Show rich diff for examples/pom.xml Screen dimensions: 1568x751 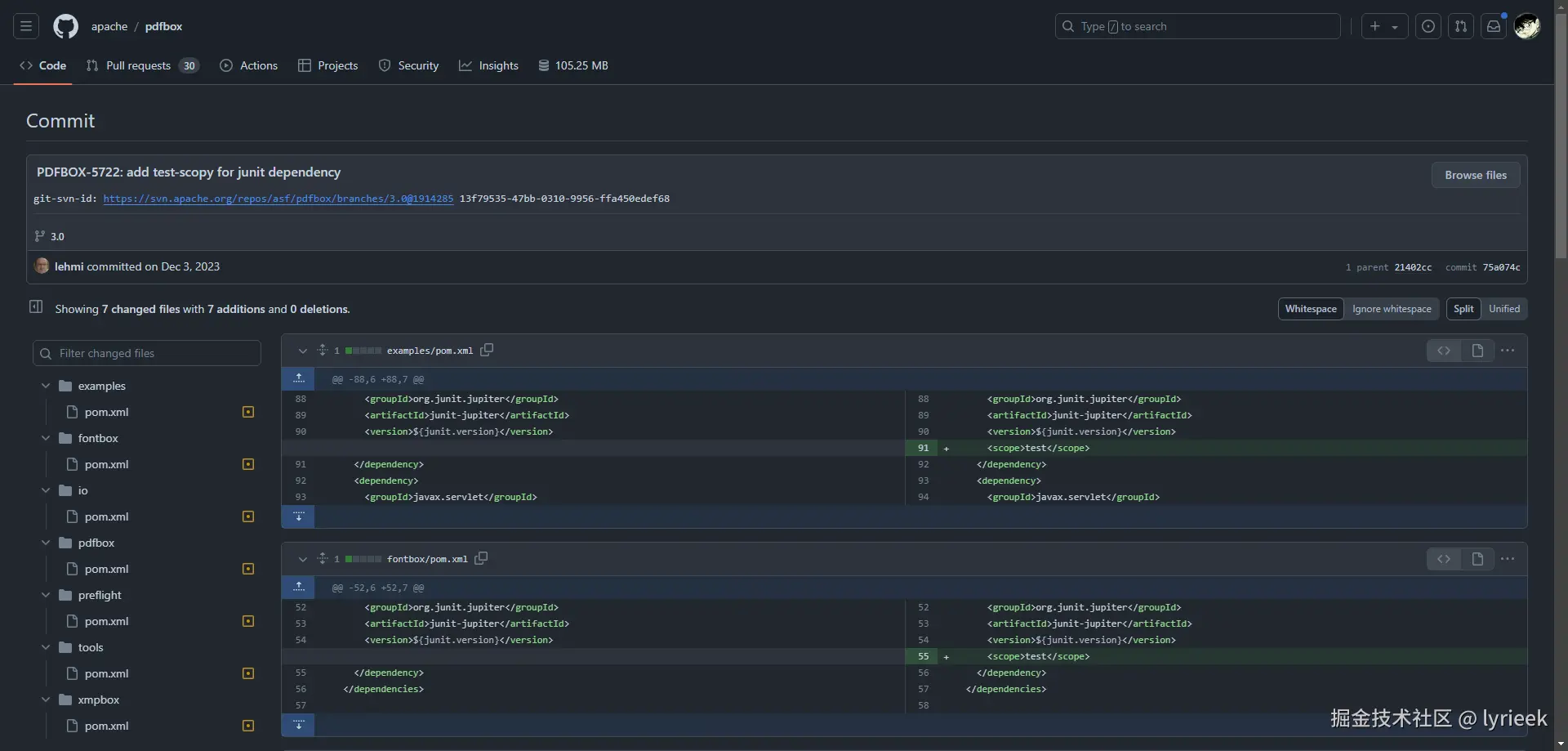1477,351
